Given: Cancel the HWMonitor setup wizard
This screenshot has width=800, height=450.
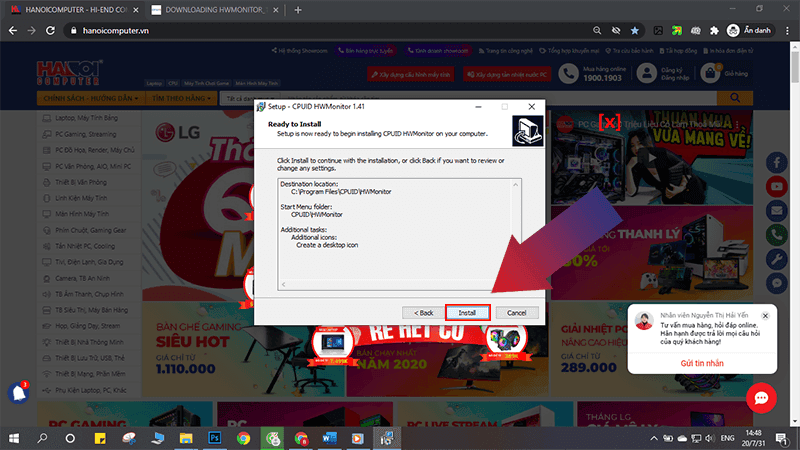Looking at the screenshot, I should click(x=517, y=312).
